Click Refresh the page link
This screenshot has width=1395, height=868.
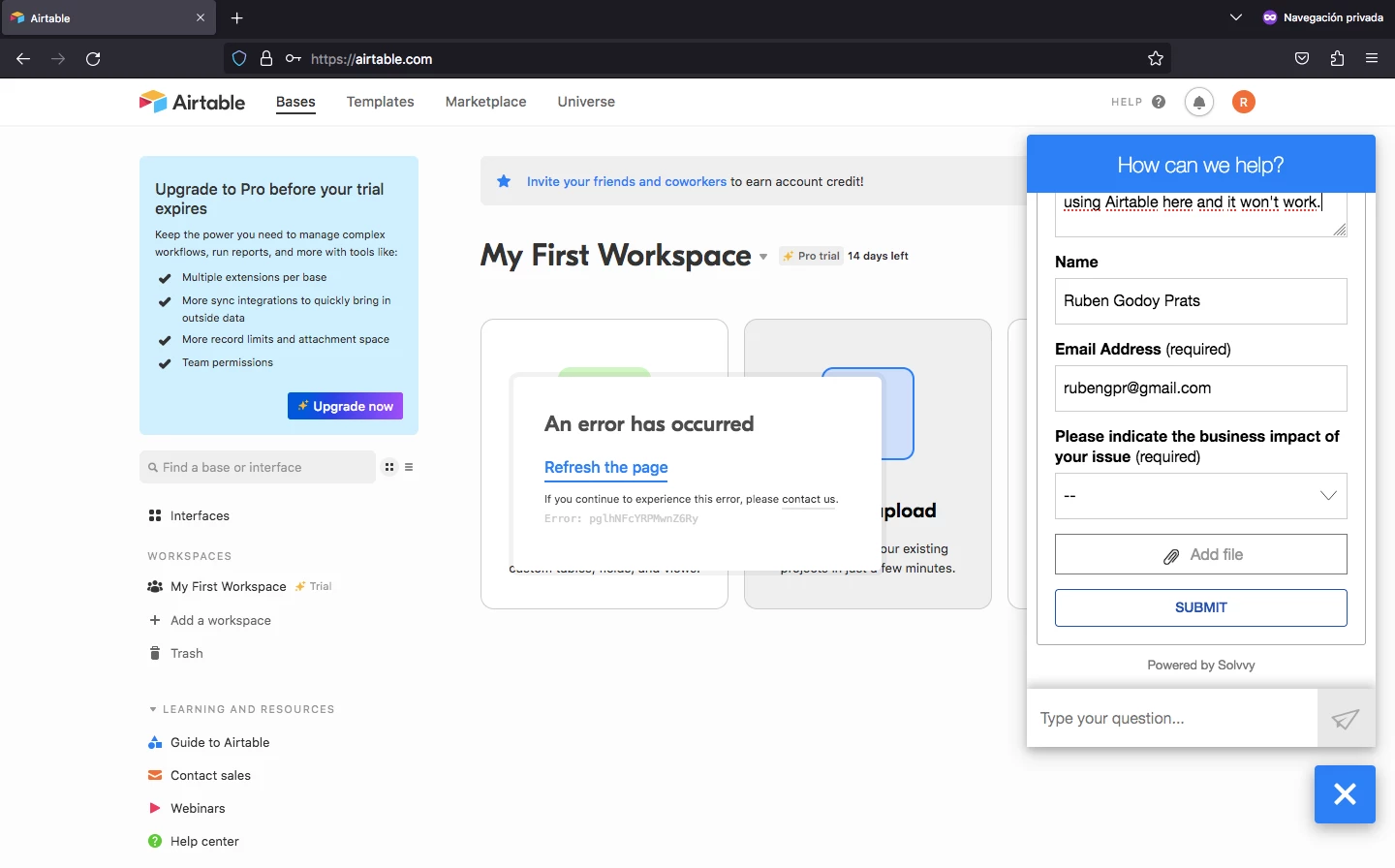[x=606, y=468]
